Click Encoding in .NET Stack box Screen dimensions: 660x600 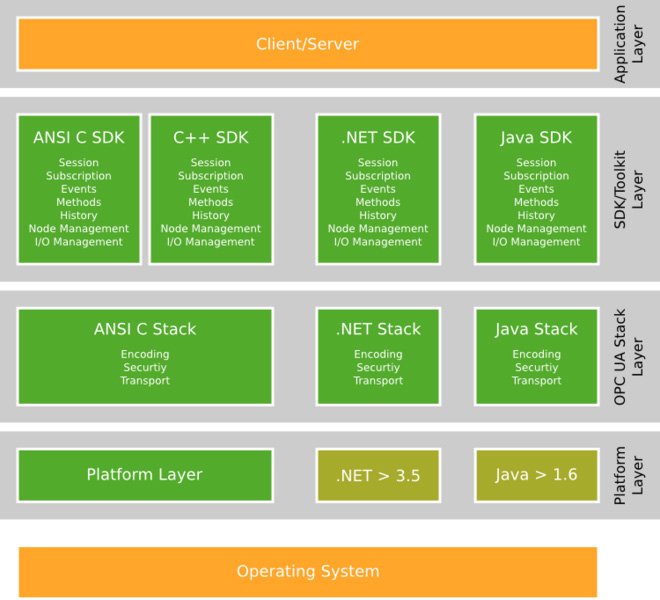pyautogui.click(x=378, y=355)
